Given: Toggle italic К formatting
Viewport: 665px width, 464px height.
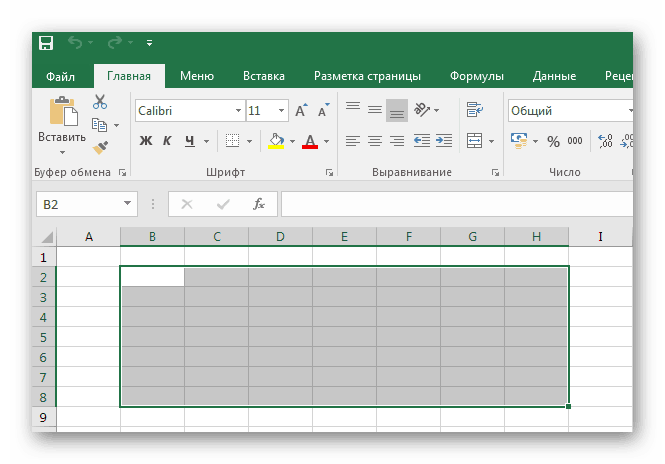Looking at the screenshot, I should point(167,141).
